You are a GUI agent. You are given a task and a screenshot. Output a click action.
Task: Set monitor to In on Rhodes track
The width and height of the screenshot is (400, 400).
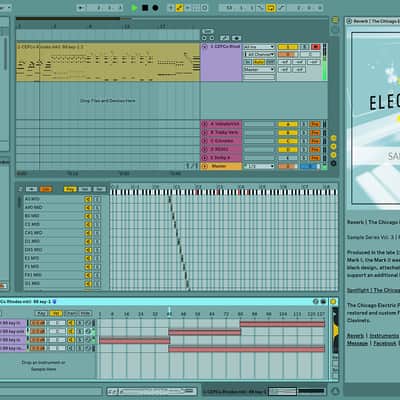tap(248, 62)
